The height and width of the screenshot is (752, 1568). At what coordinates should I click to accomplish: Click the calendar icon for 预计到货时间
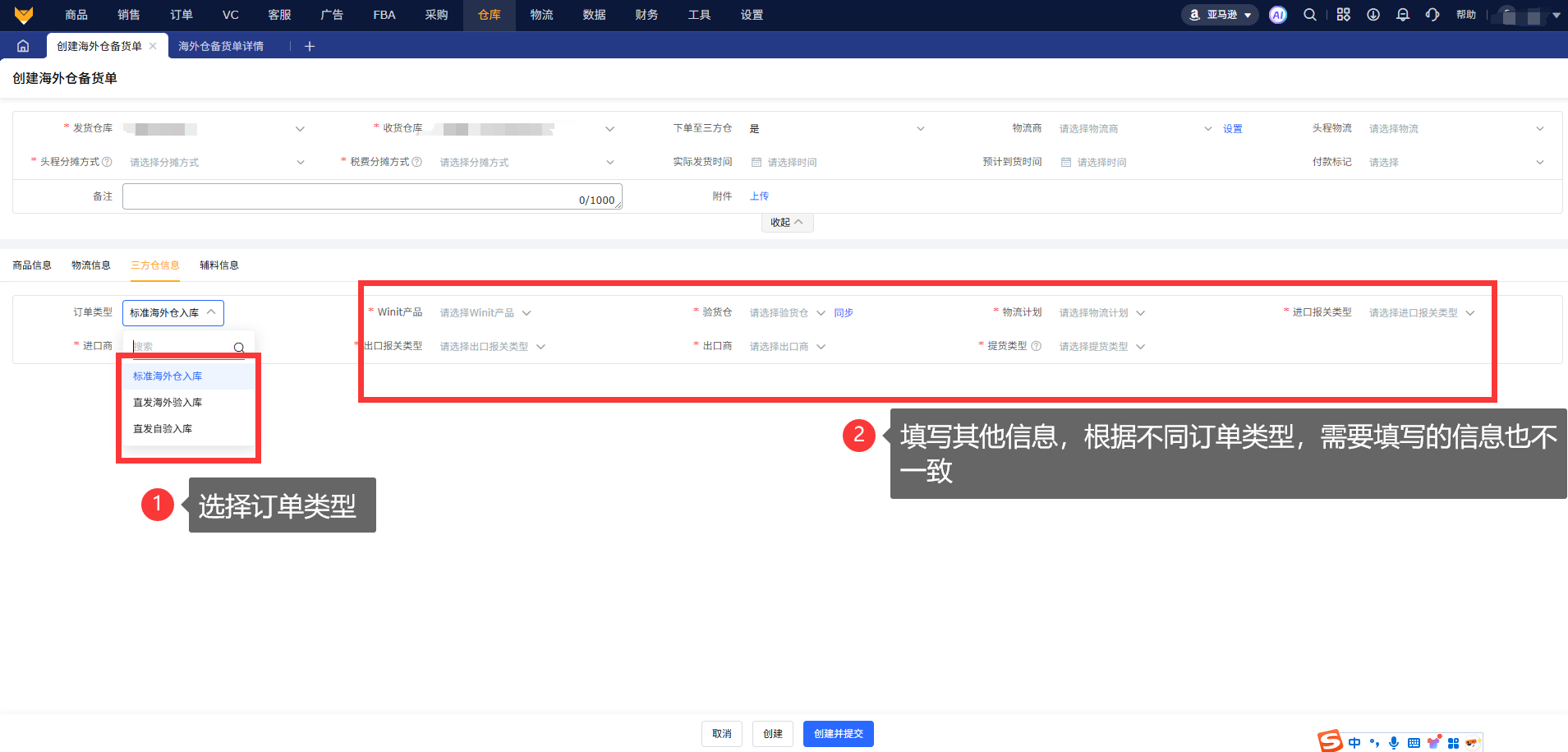click(1066, 162)
